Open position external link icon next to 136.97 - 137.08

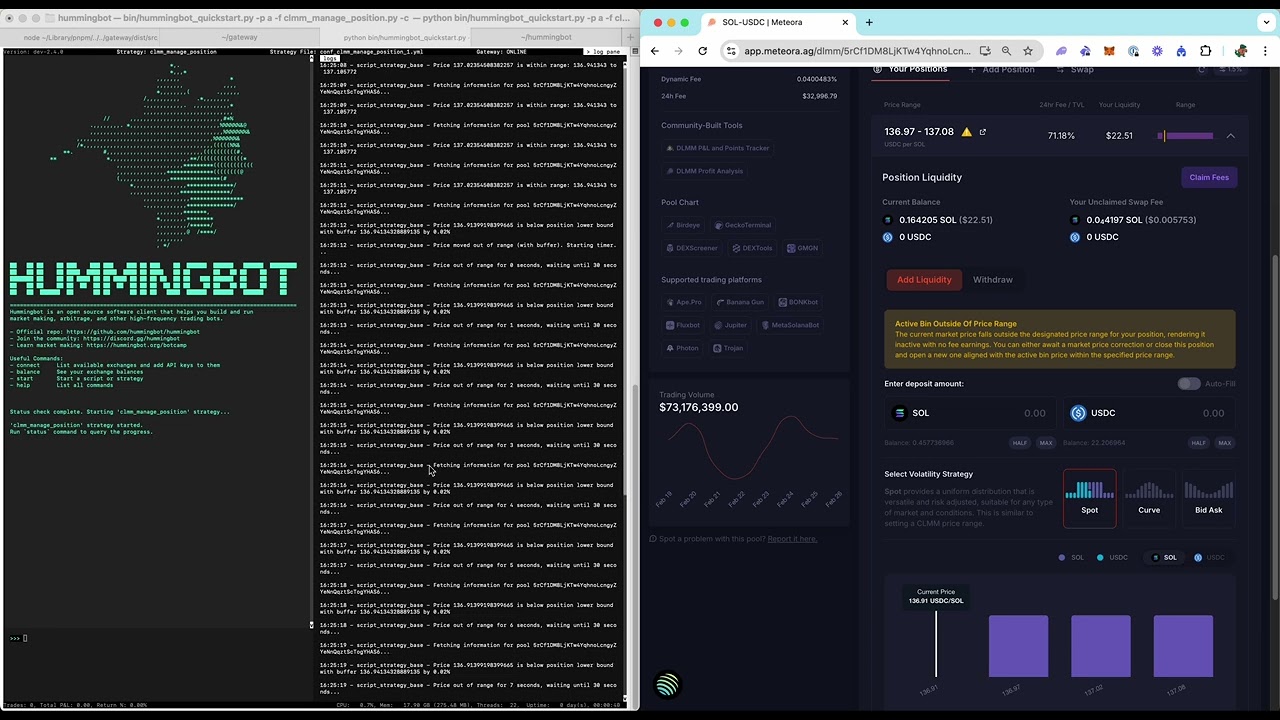pyautogui.click(x=982, y=132)
